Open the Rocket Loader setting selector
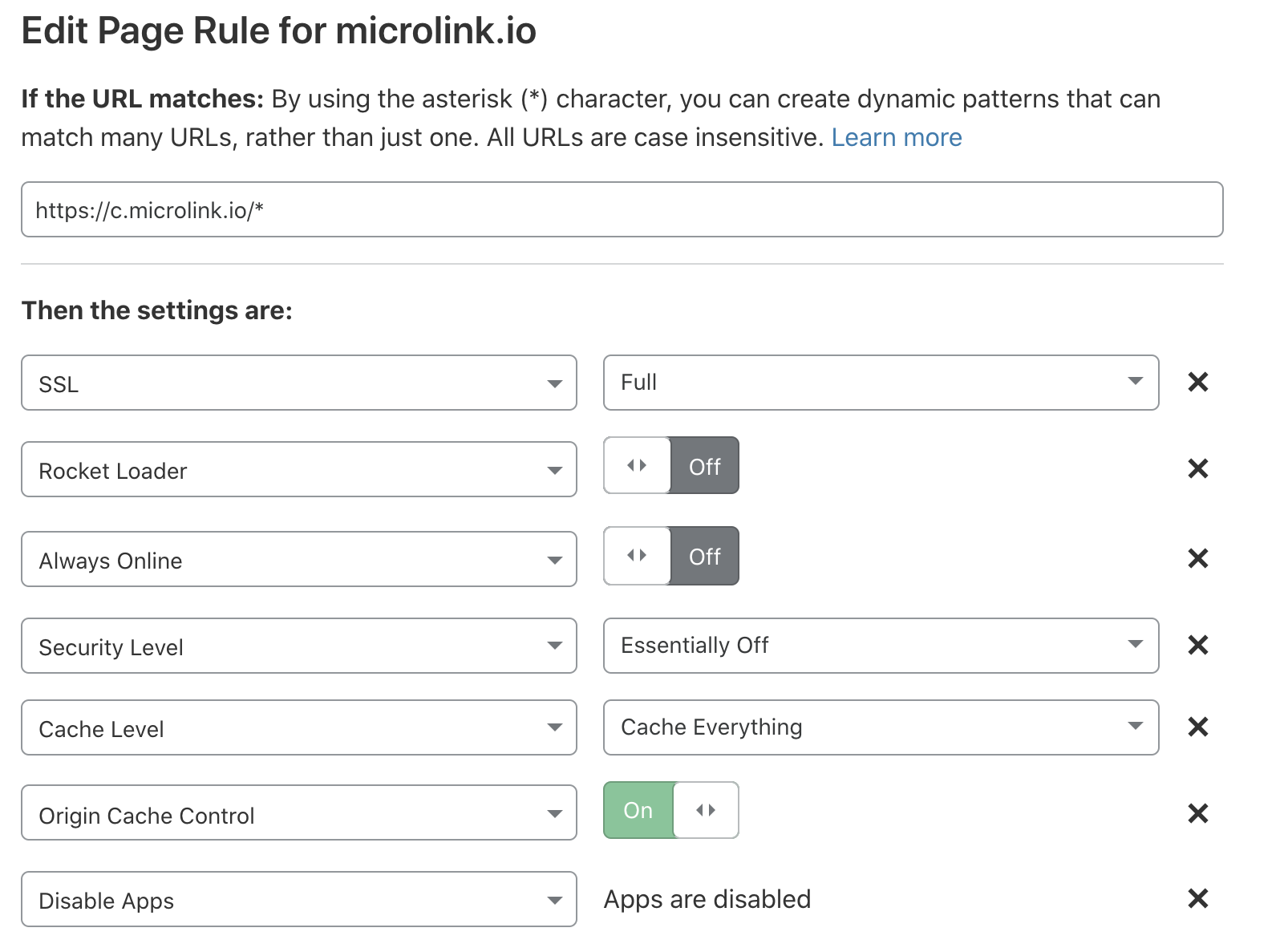1288x948 pixels. 298,470
